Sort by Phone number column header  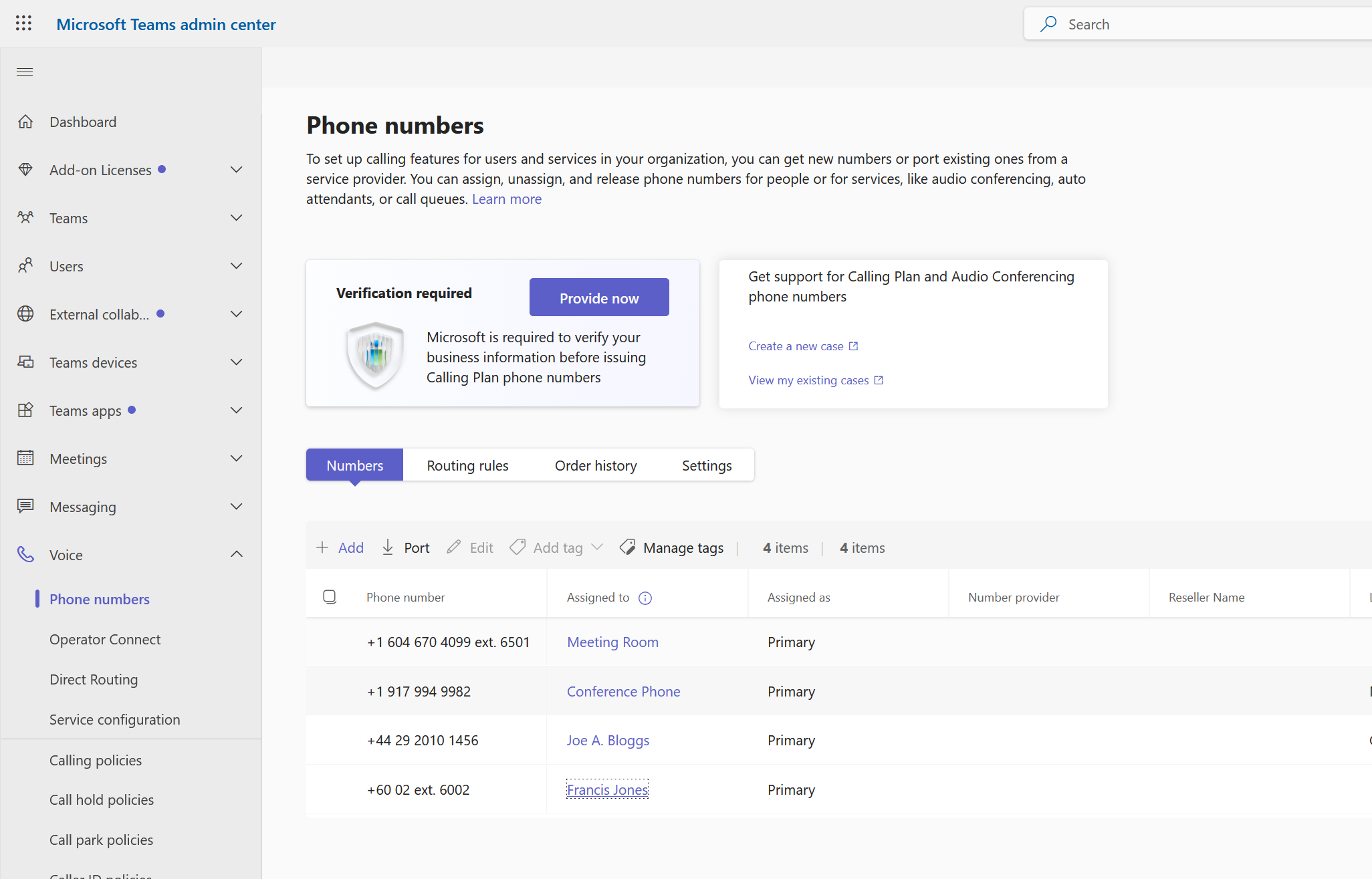pos(405,597)
